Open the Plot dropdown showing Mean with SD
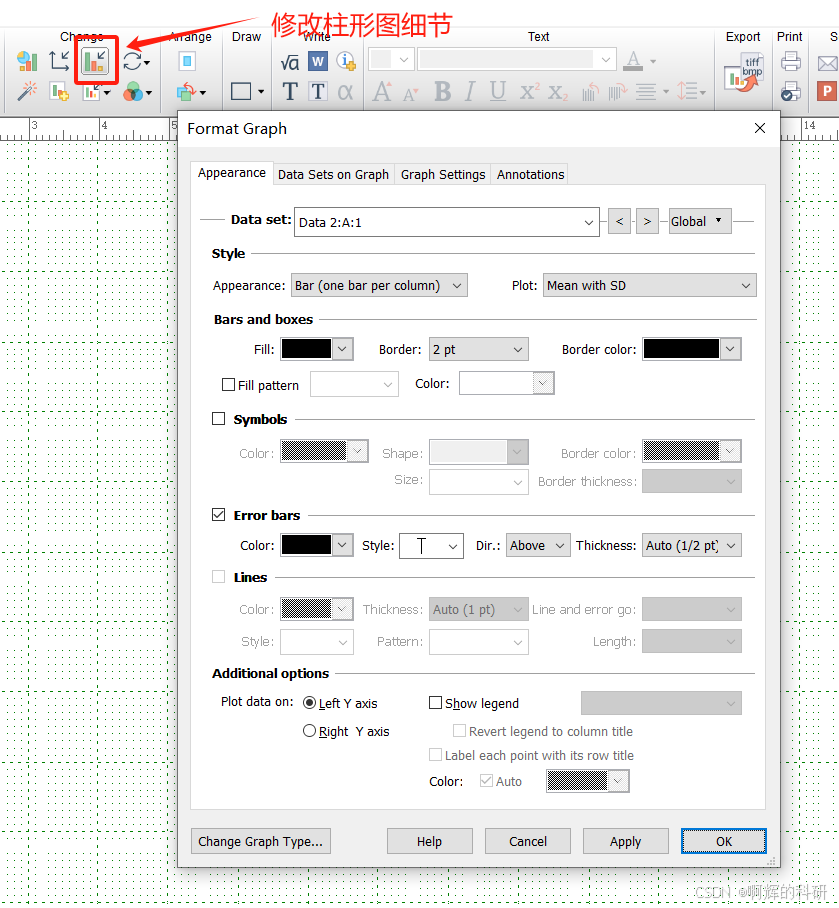Image resolution: width=839 pixels, height=908 pixels. coord(649,285)
